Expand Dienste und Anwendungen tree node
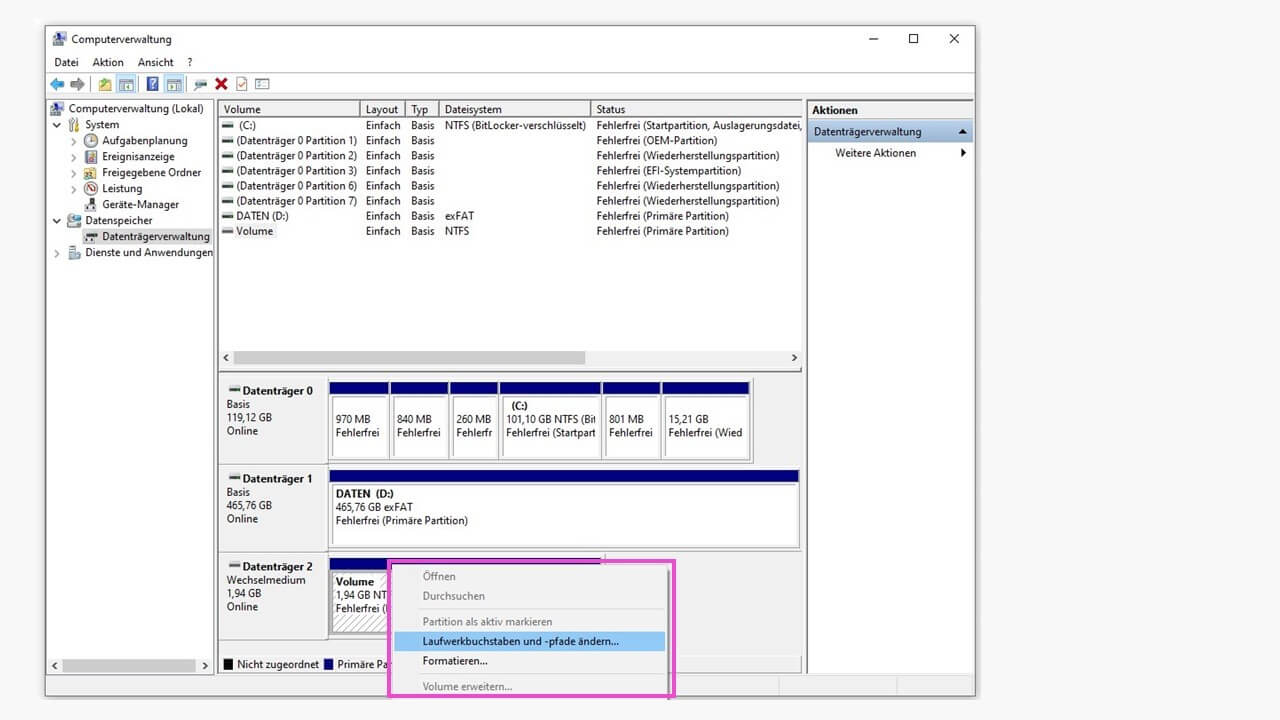 (x=57, y=253)
